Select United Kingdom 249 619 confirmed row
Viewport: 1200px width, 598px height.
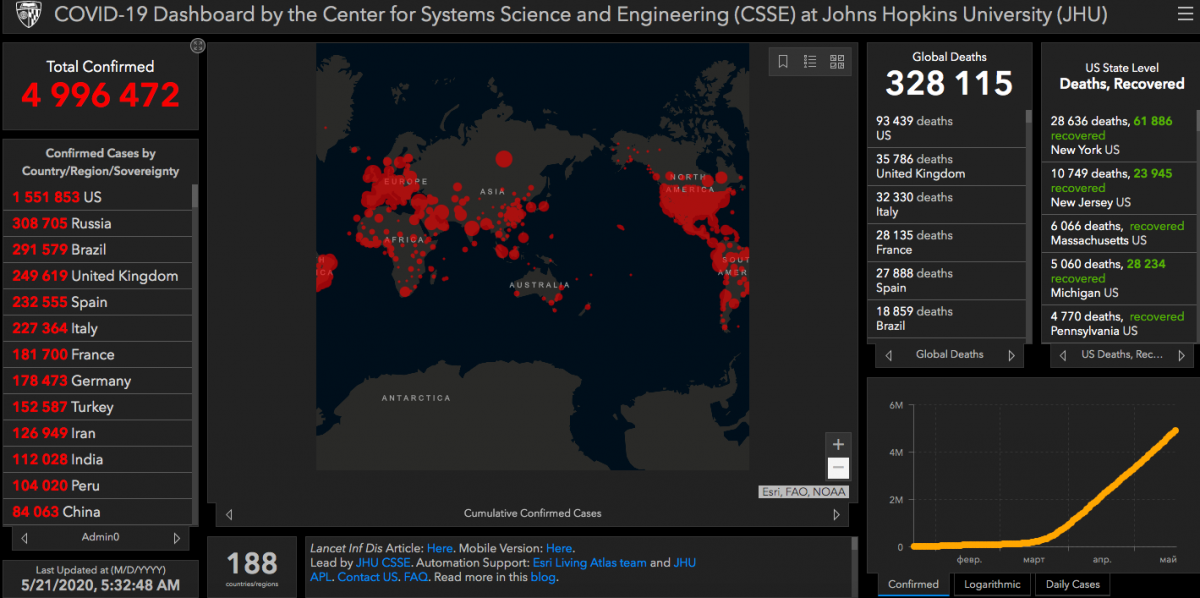[97, 276]
